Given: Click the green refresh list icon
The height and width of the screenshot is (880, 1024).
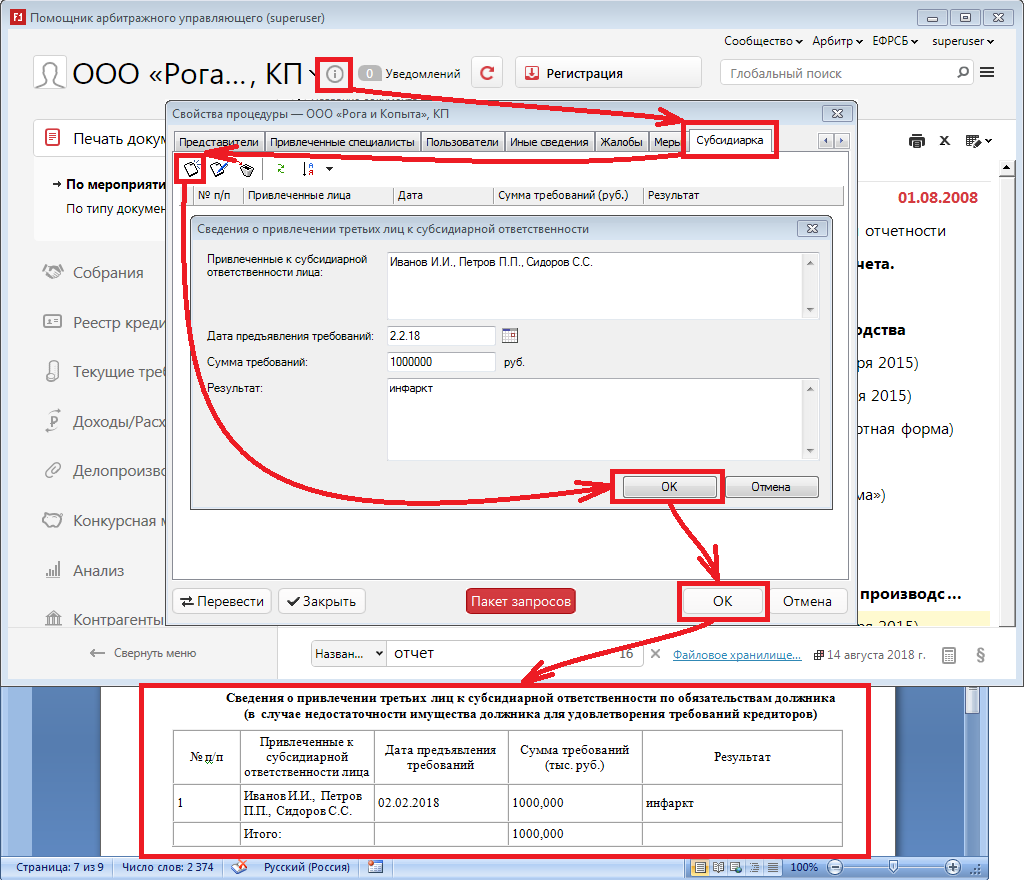Looking at the screenshot, I should click(x=281, y=169).
